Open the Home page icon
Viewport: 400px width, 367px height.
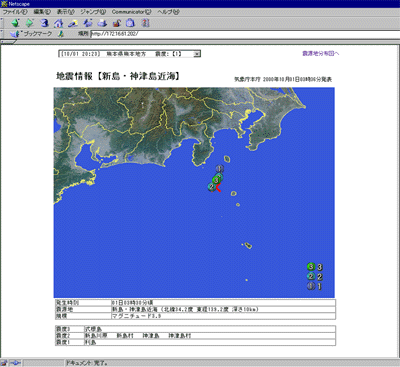pyautogui.click(x=59, y=23)
